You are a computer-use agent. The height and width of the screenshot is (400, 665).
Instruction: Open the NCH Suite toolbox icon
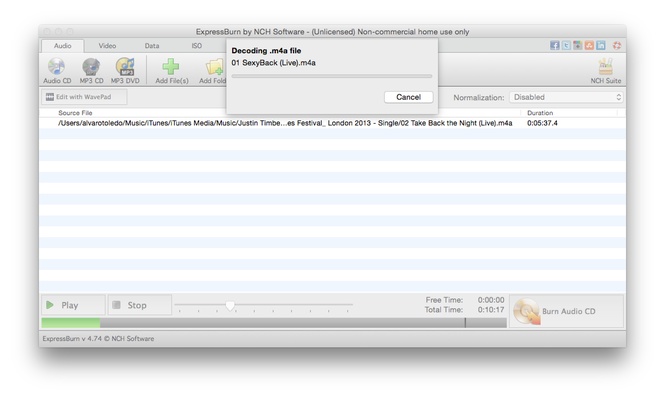(606, 67)
